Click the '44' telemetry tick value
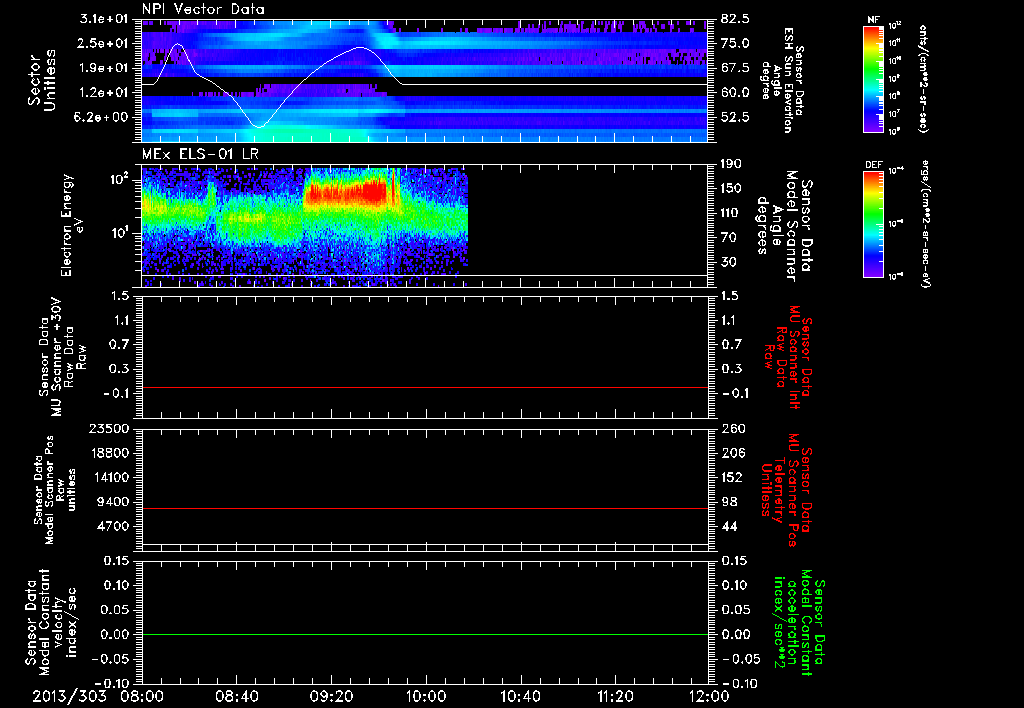Viewport: 1024px width, 708px height. (729, 526)
